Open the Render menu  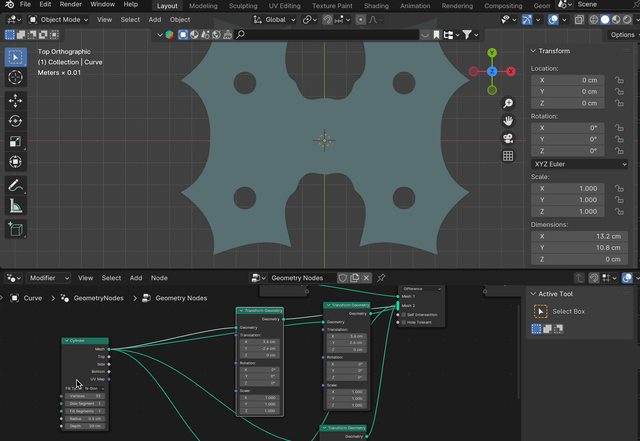[x=71, y=4]
